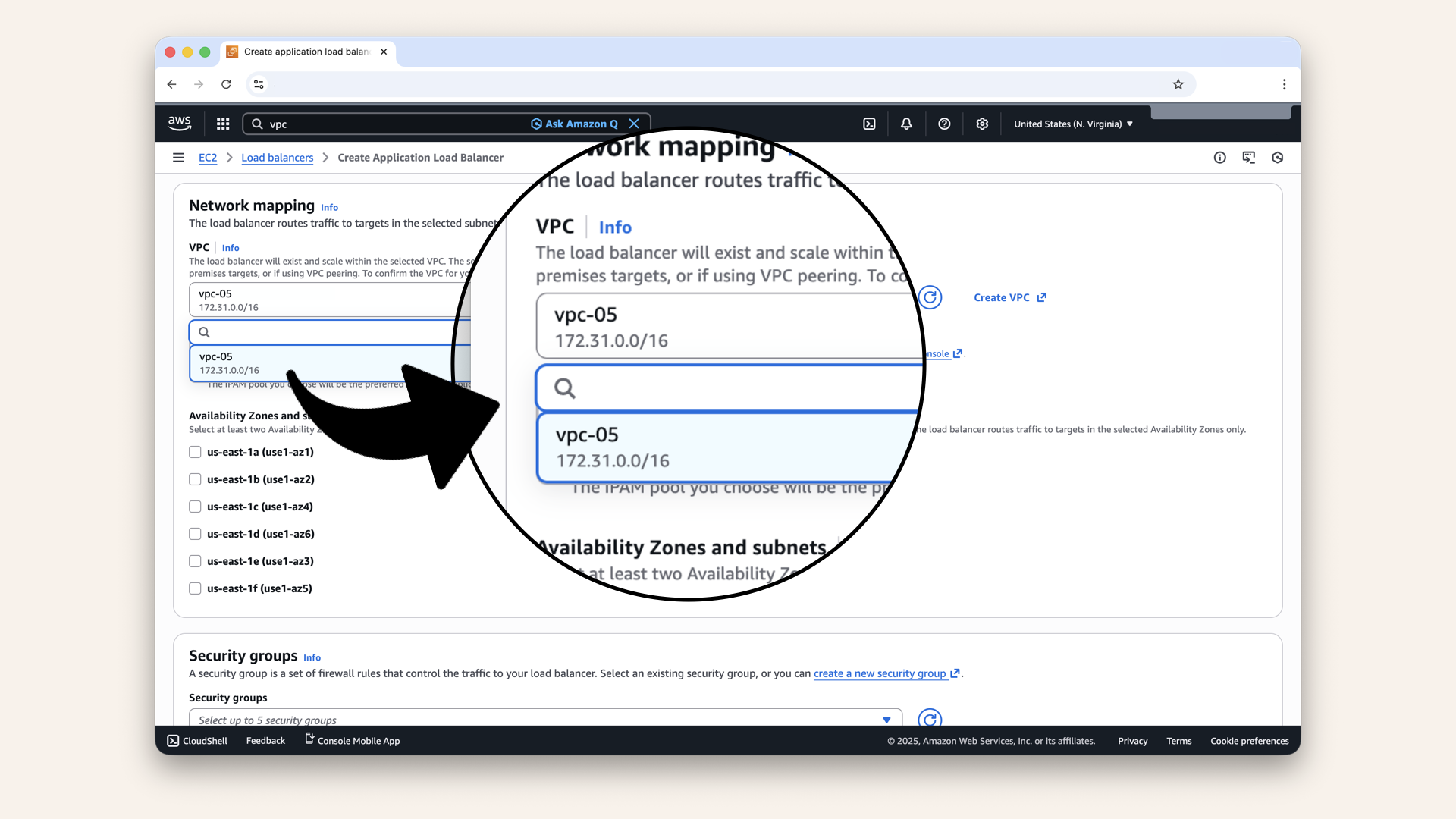Navigate to Load balancers breadcrumb
The width and height of the screenshot is (1456, 819).
(x=277, y=158)
